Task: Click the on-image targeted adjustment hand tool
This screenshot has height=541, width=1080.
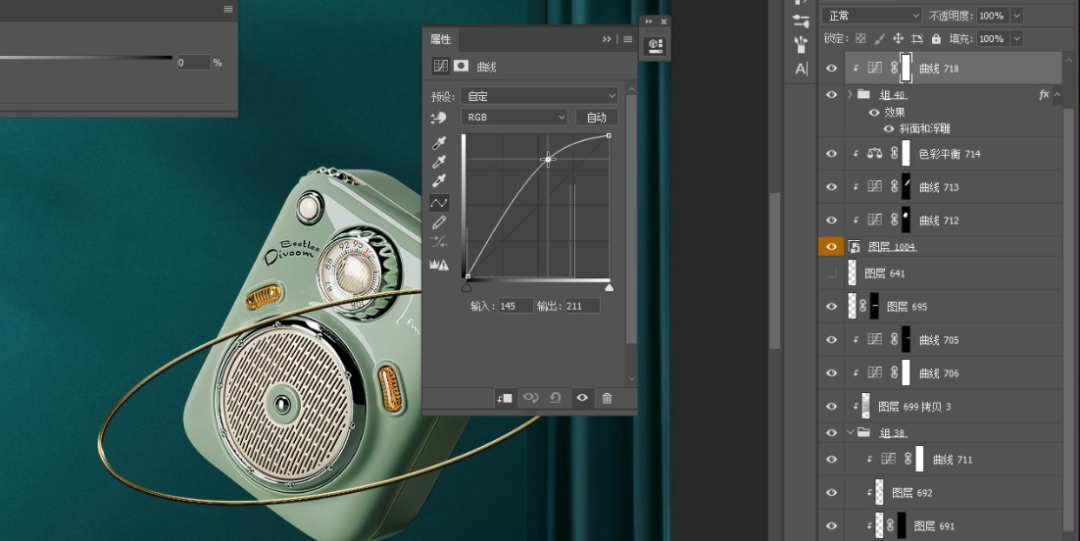Action: [439, 118]
